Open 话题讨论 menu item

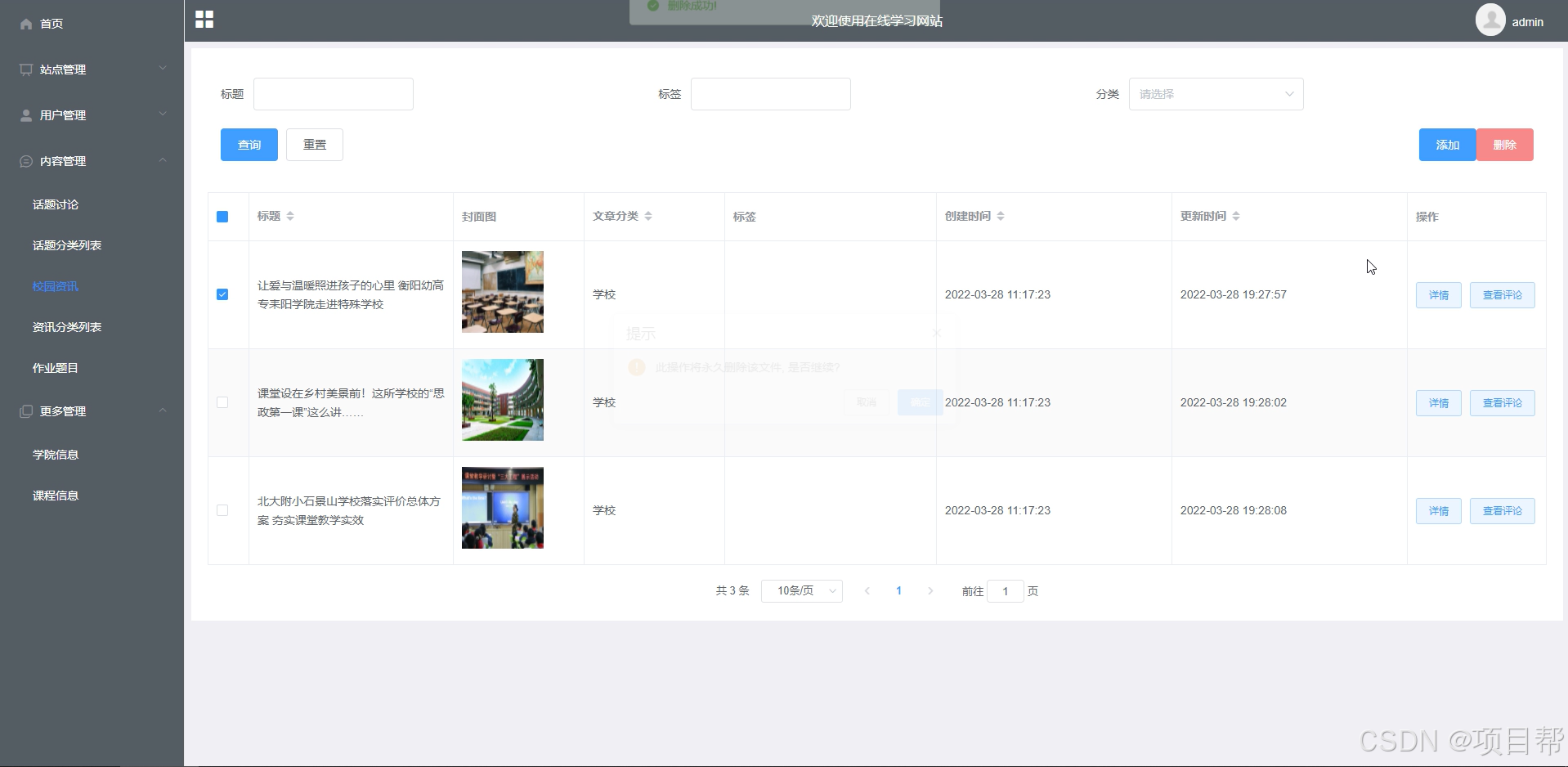(x=56, y=204)
